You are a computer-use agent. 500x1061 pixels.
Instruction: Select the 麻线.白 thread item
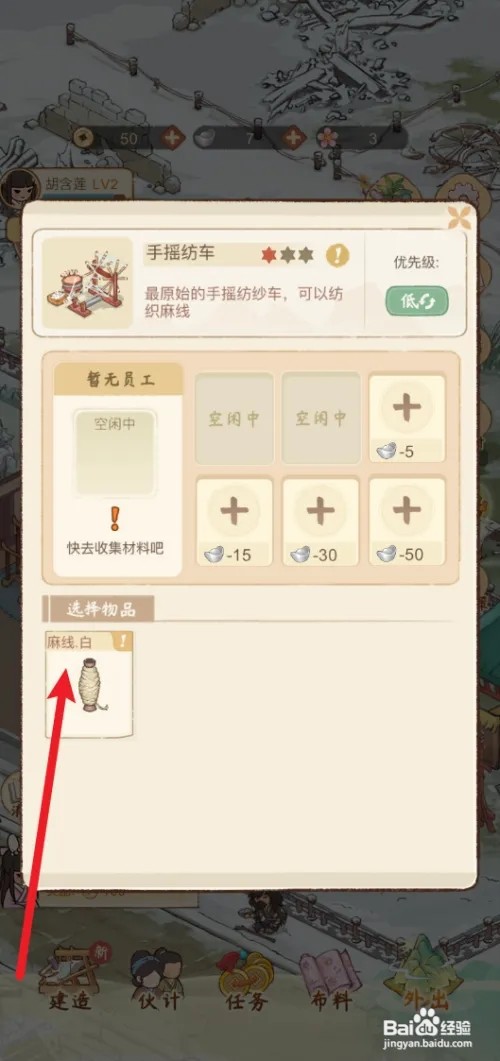[x=89, y=684]
